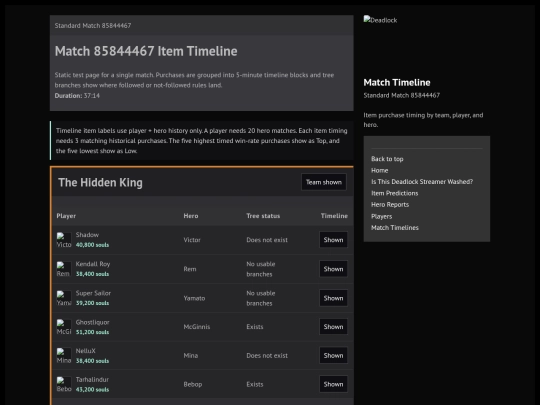Toggle Shown timeline for Kendall Roy

tap(333, 269)
